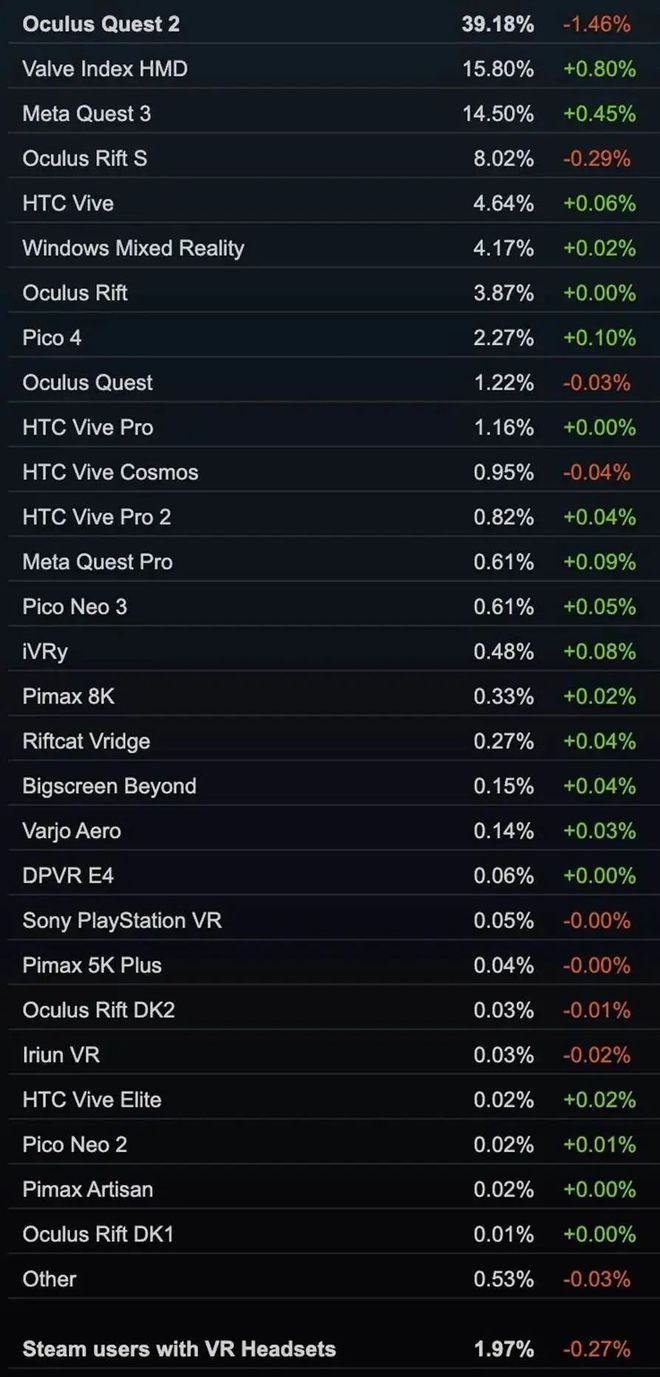The image size is (660, 1377).
Task: Select the HTC Vive row
Action: pyautogui.click(x=330, y=203)
